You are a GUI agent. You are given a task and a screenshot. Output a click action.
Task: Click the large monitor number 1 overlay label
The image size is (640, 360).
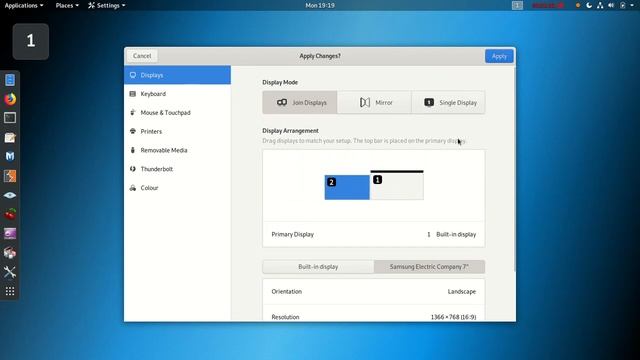(x=31, y=41)
